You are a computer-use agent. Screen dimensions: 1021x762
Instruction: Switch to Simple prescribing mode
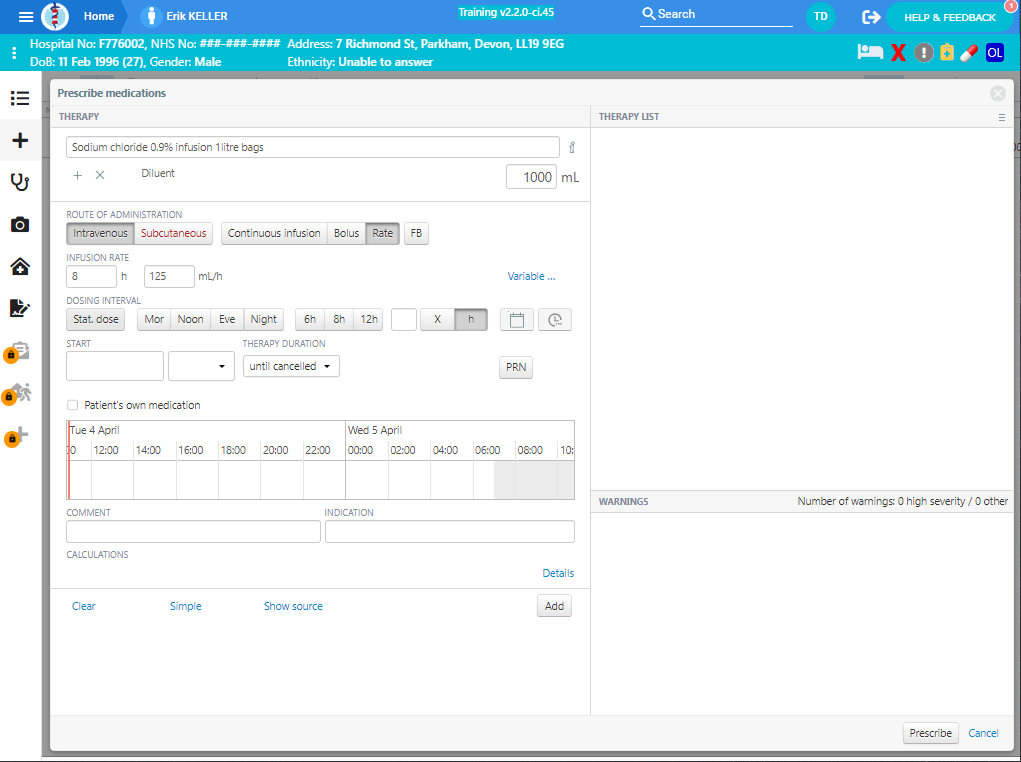coord(186,606)
